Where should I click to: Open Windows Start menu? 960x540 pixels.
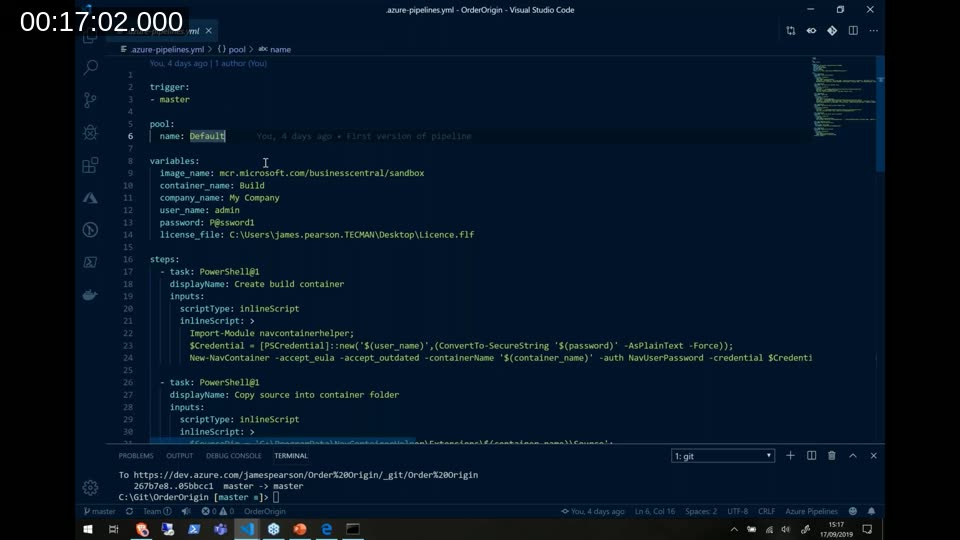(88, 529)
